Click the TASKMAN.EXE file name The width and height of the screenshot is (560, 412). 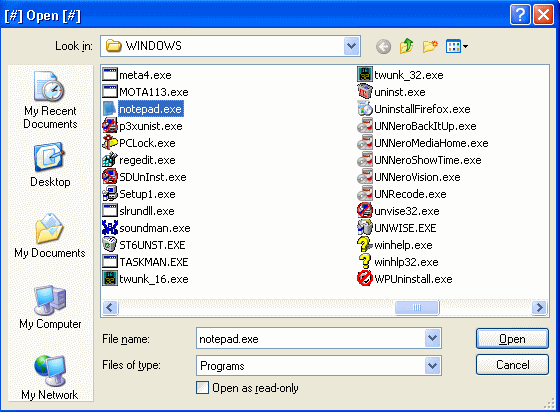point(154,262)
